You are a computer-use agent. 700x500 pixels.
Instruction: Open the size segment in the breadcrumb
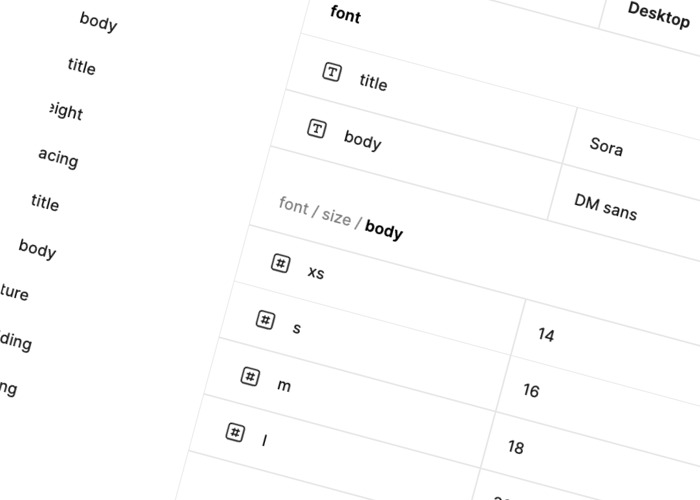tap(336, 217)
